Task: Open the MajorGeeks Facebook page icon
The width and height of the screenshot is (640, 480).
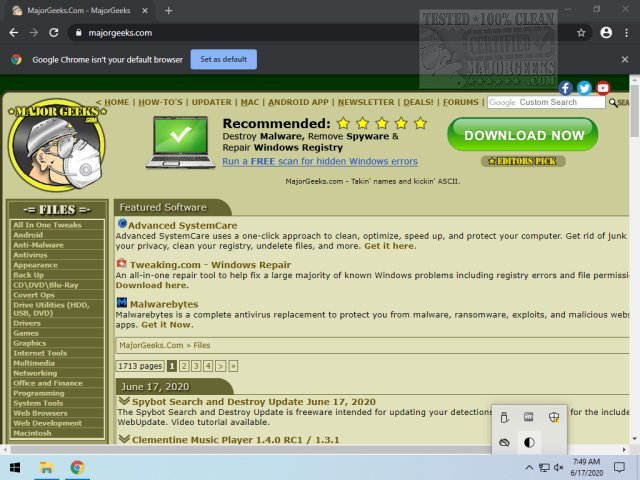Action: 565,88
